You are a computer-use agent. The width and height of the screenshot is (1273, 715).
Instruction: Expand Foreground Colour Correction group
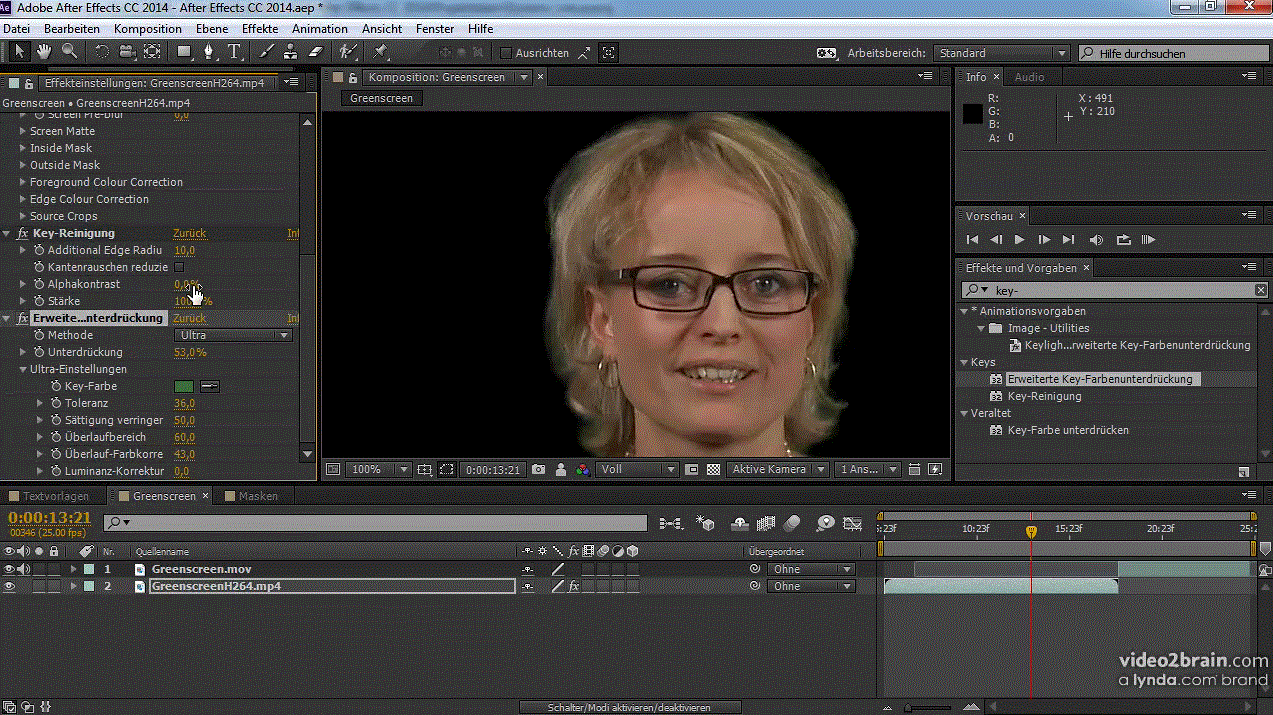23,182
